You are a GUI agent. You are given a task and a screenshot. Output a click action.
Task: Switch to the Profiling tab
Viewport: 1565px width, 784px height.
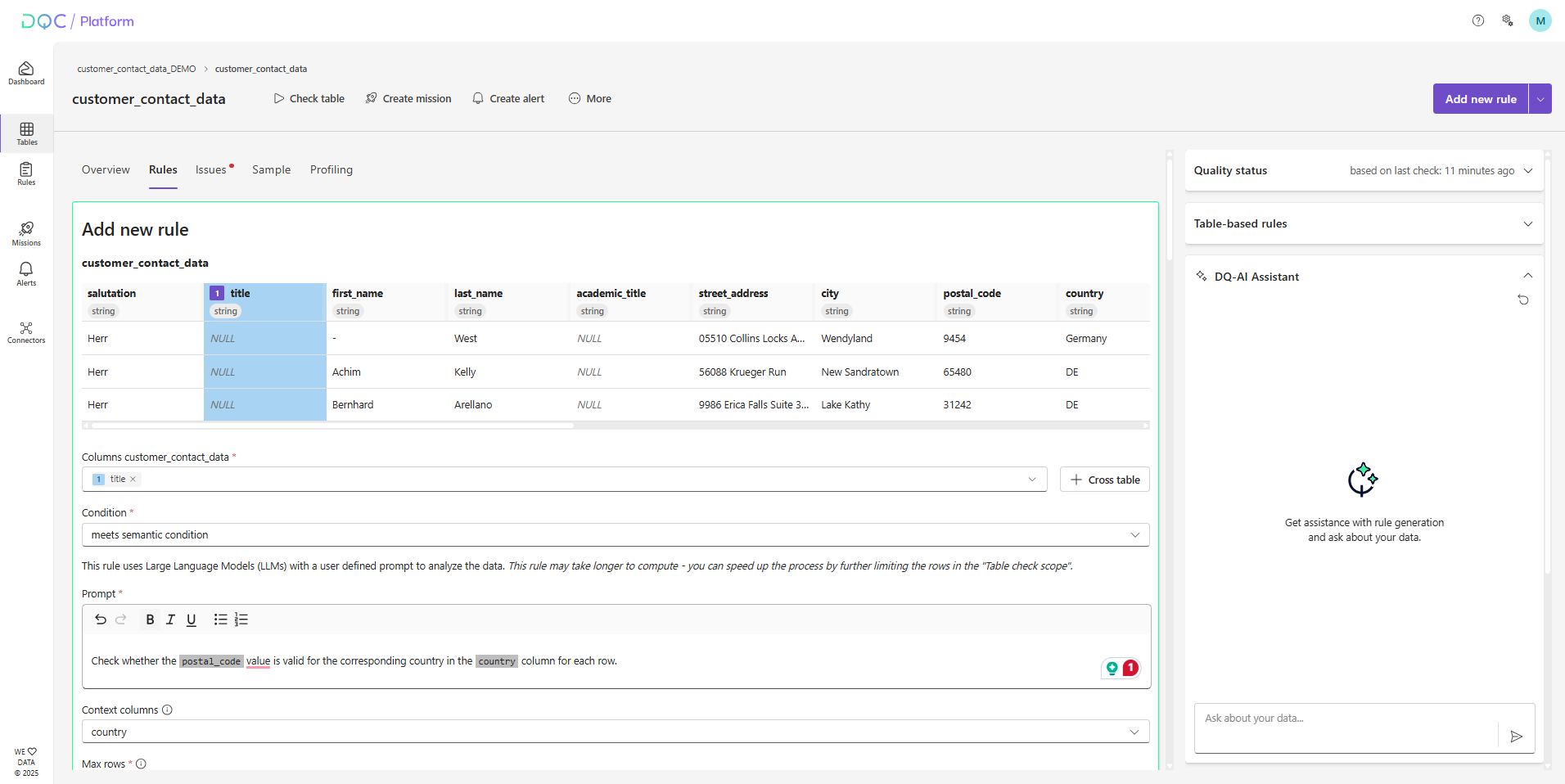tap(331, 170)
